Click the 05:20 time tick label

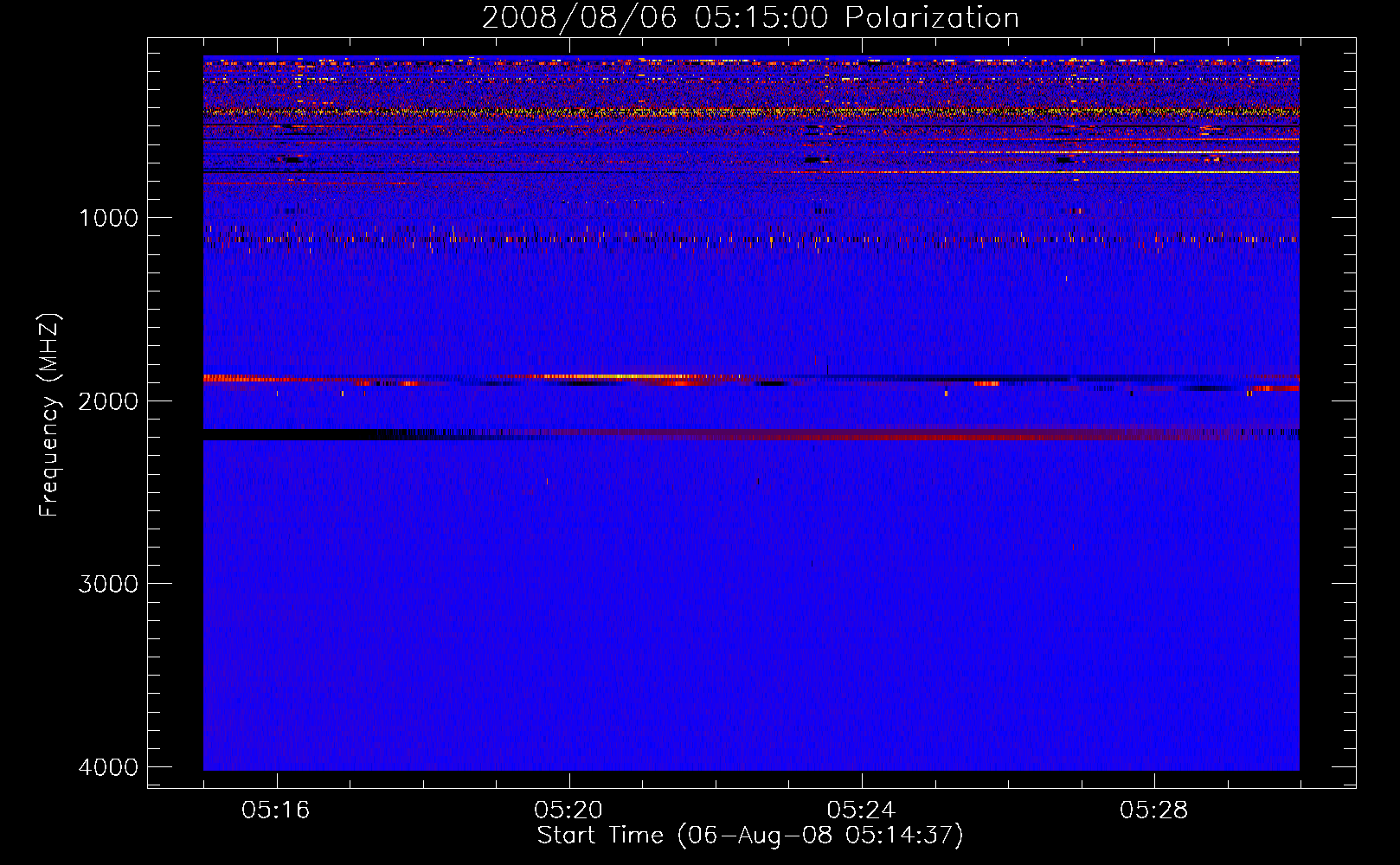(568, 811)
